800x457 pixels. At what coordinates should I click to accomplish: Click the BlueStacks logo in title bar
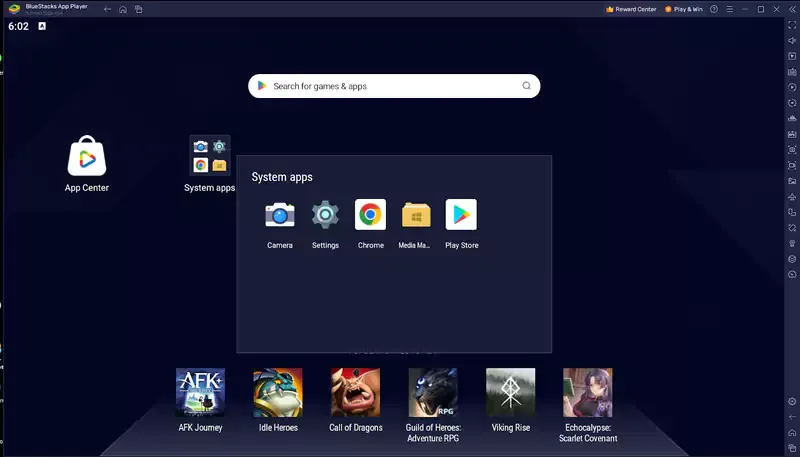click(x=14, y=9)
